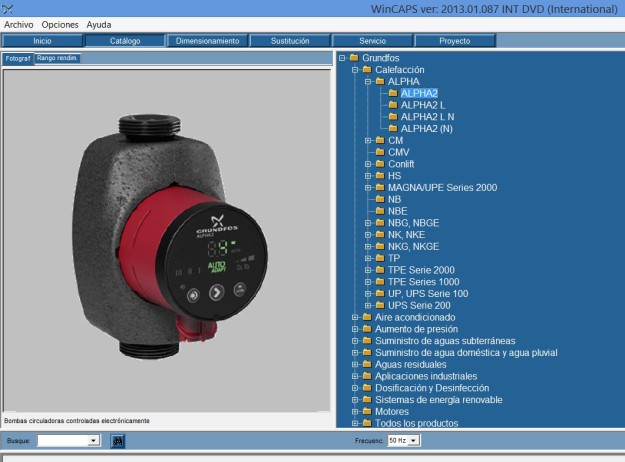625x462 pixels.
Task: Expand the MAGNA/UPE Series 2000 node
Action: [368, 187]
